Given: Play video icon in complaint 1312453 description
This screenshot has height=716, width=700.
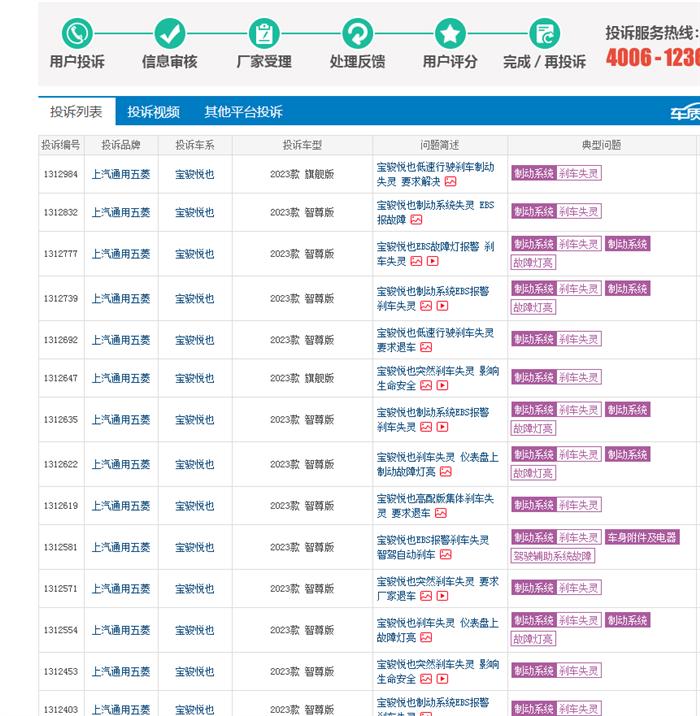Looking at the screenshot, I should 442,679.
